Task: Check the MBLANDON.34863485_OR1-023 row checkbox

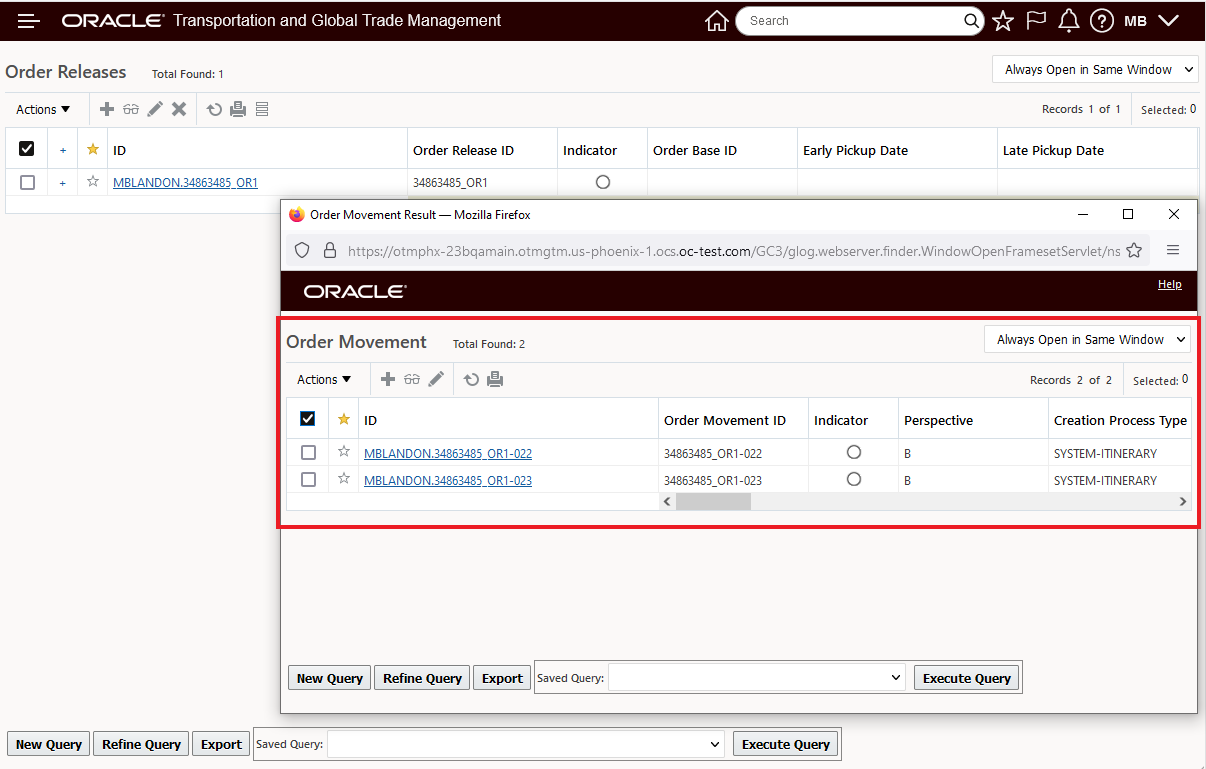Action: point(308,479)
